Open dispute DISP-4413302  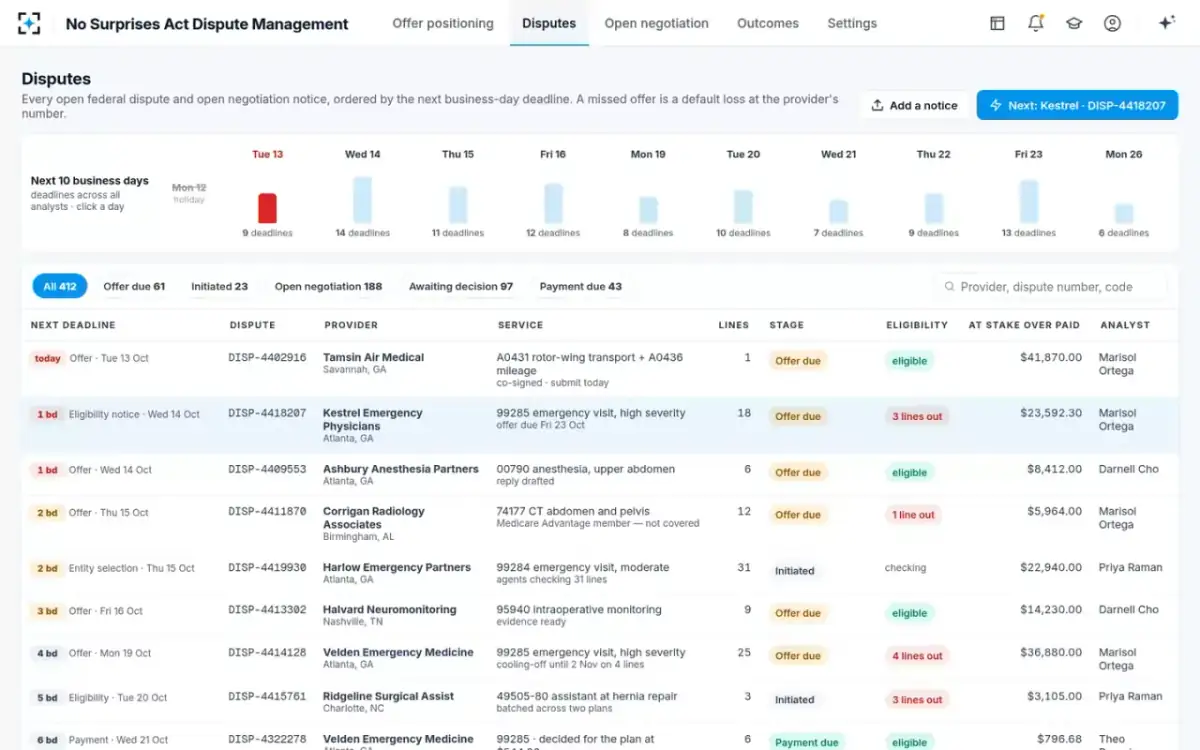(x=267, y=610)
